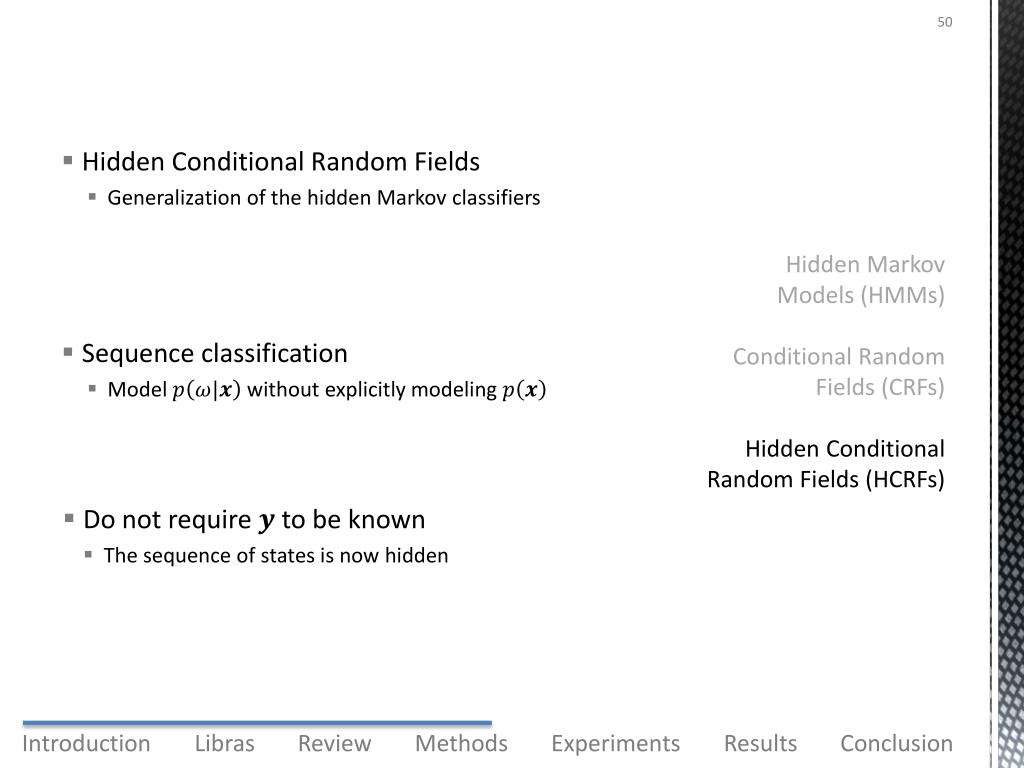Click the bullet before Hidden Conditional Random Fields
This screenshot has width=1024, height=768.
pos(68,160)
